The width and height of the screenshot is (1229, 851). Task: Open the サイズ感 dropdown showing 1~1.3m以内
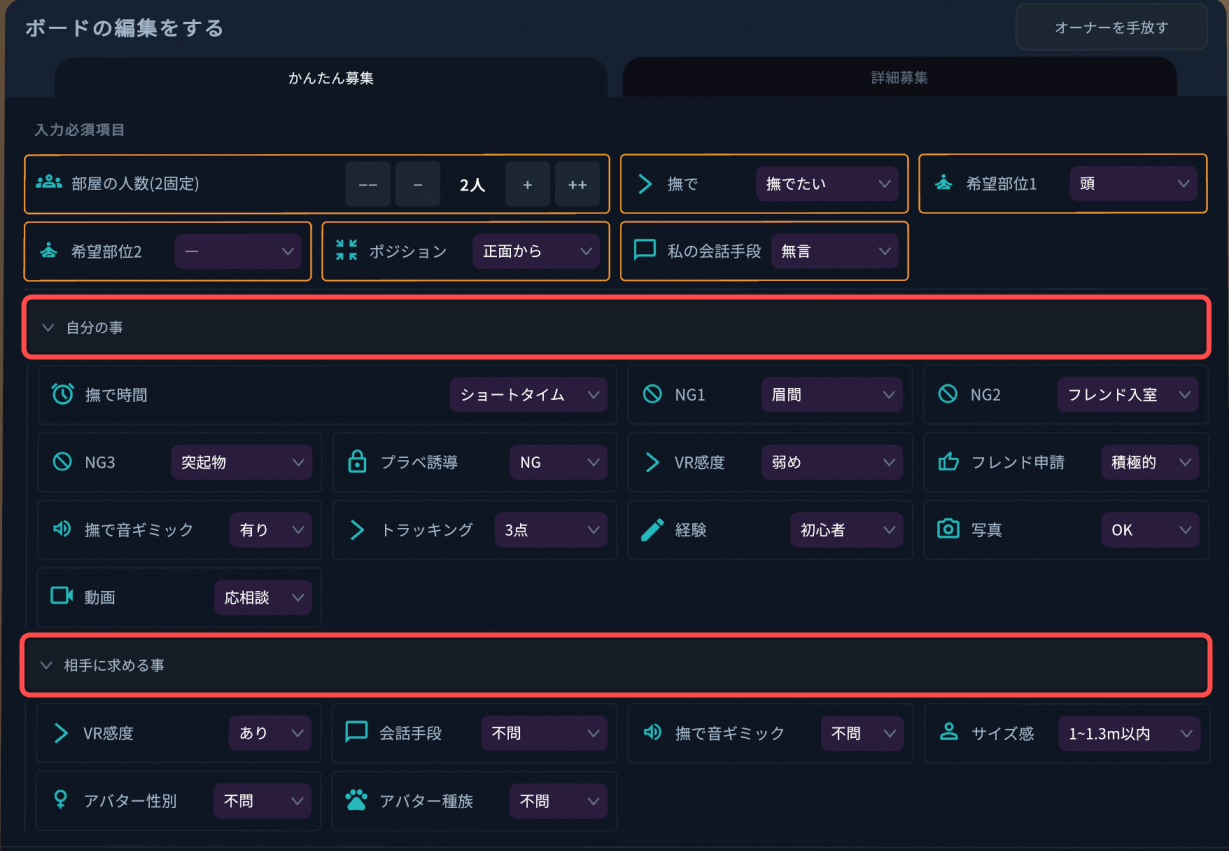coord(1129,733)
